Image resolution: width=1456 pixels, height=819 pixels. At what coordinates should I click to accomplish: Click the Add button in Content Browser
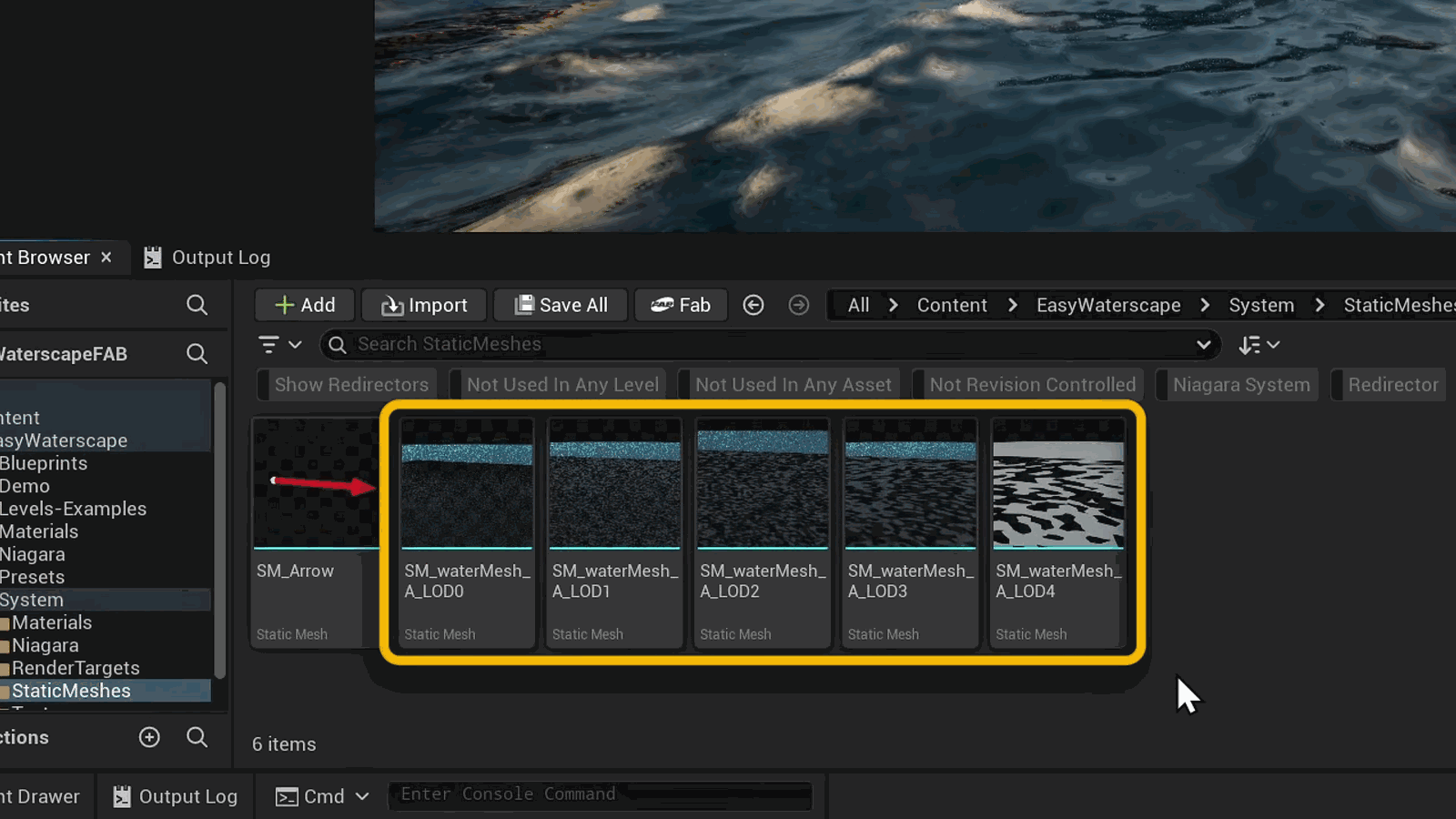pyautogui.click(x=305, y=305)
